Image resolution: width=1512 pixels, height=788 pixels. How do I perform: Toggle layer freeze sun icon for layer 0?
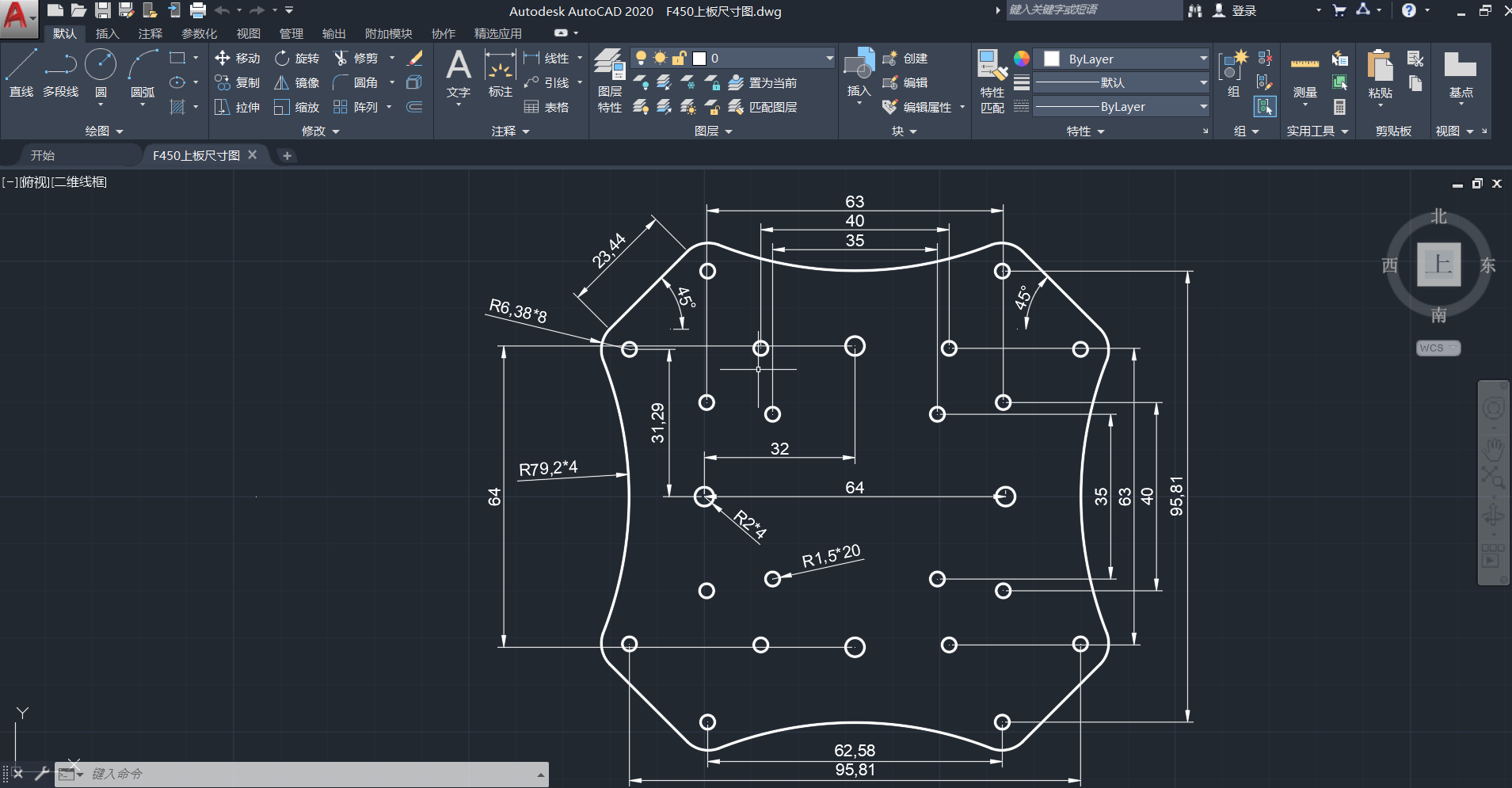[x=660, y=58]
